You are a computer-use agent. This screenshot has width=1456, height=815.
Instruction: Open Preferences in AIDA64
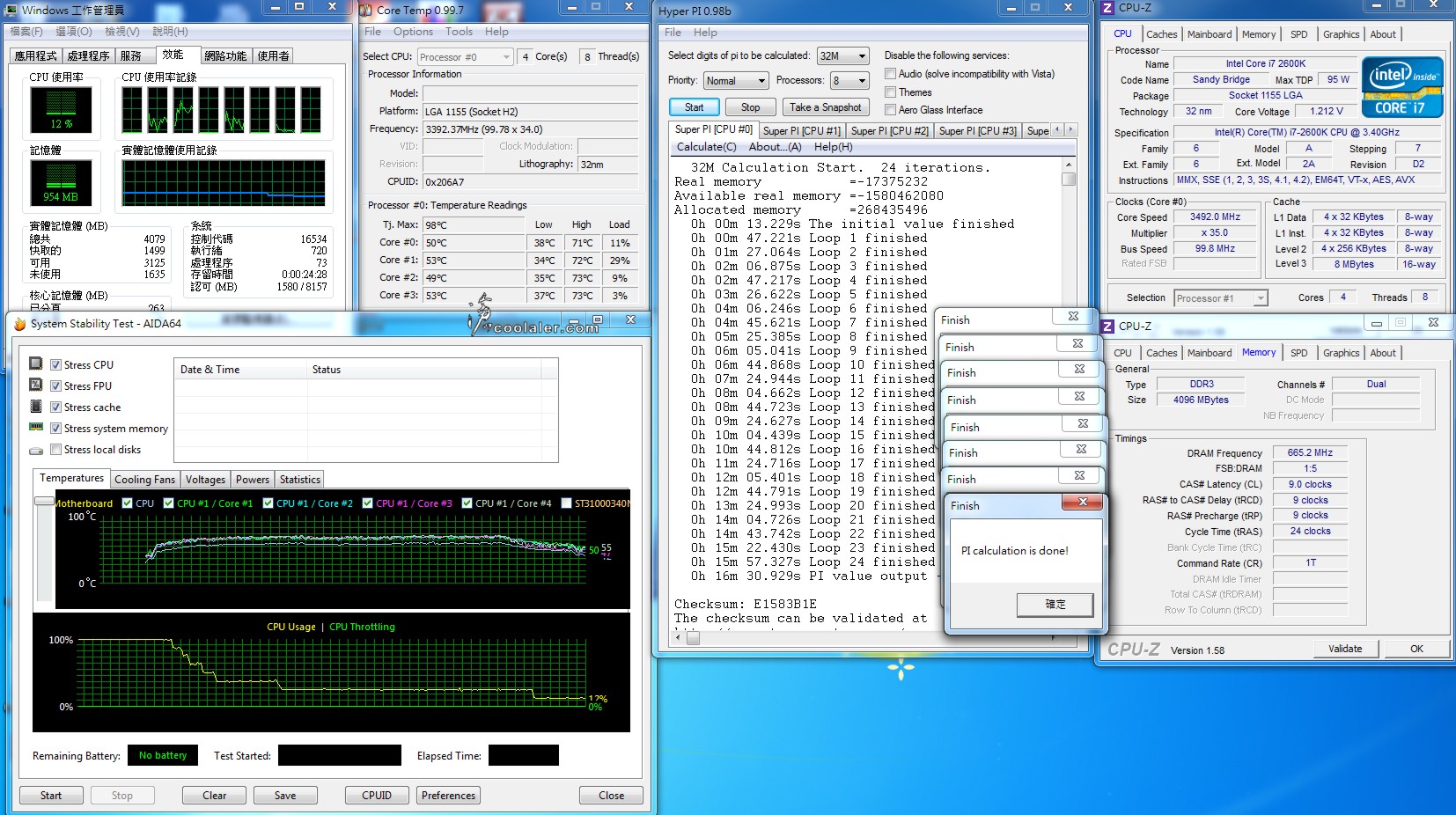pos(448,796)
